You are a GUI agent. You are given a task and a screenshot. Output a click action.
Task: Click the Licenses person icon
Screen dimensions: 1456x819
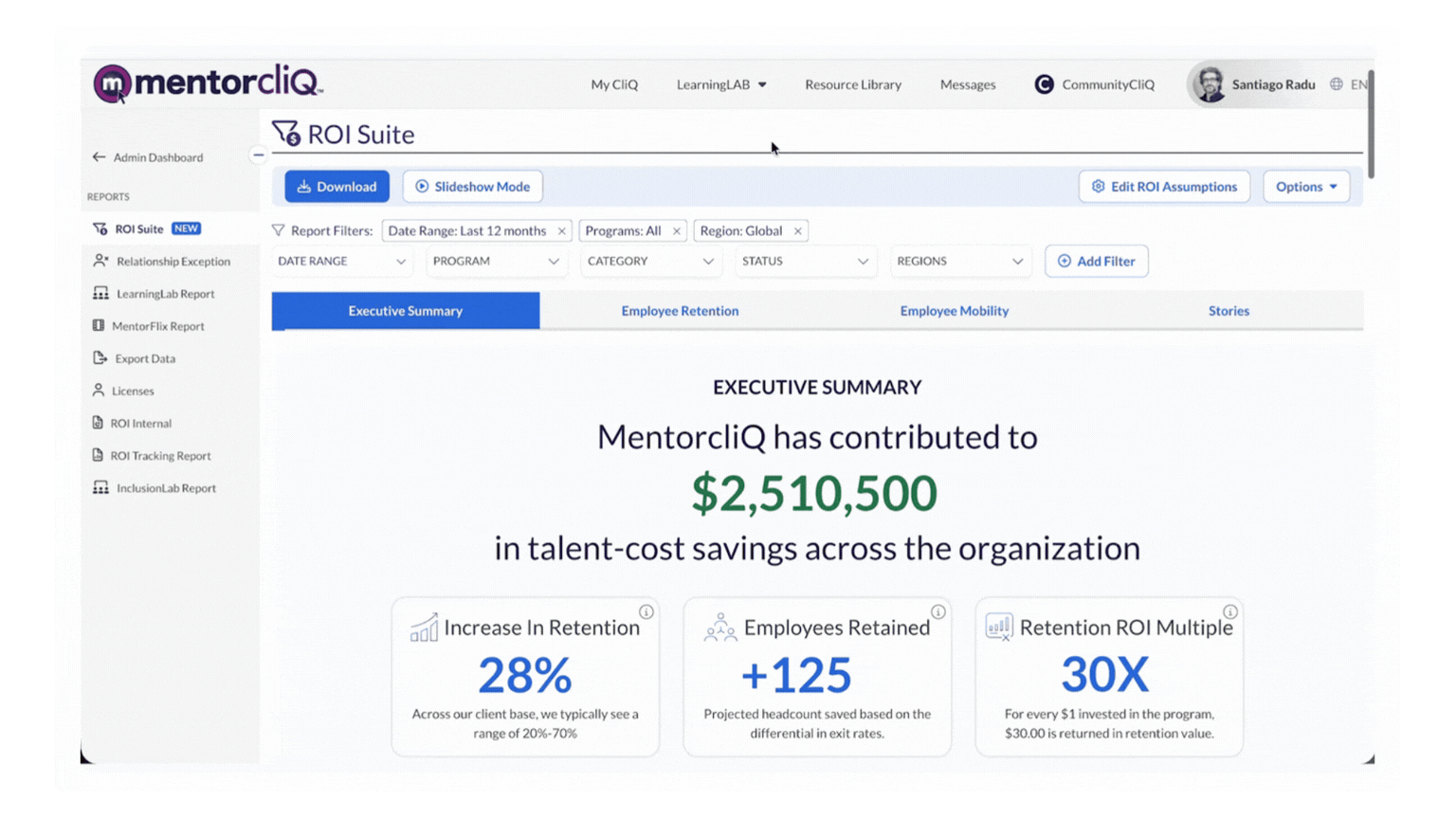99,391
